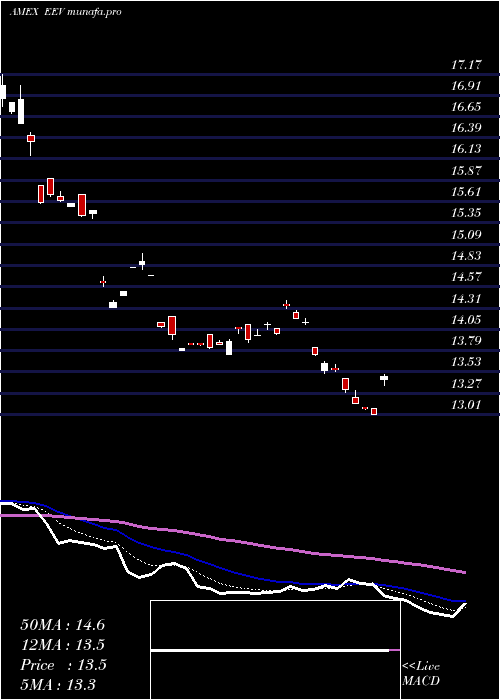Click the 13.53 price axis label

tap(467, 362)
